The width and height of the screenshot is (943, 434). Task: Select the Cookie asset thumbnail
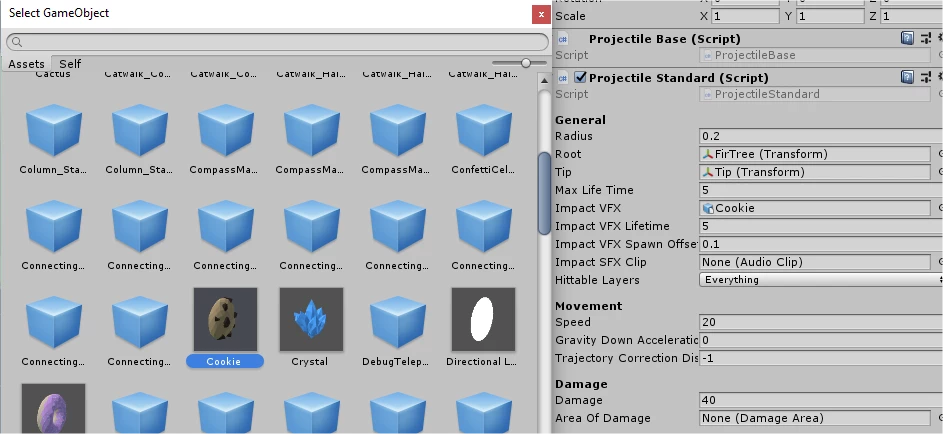225,319
